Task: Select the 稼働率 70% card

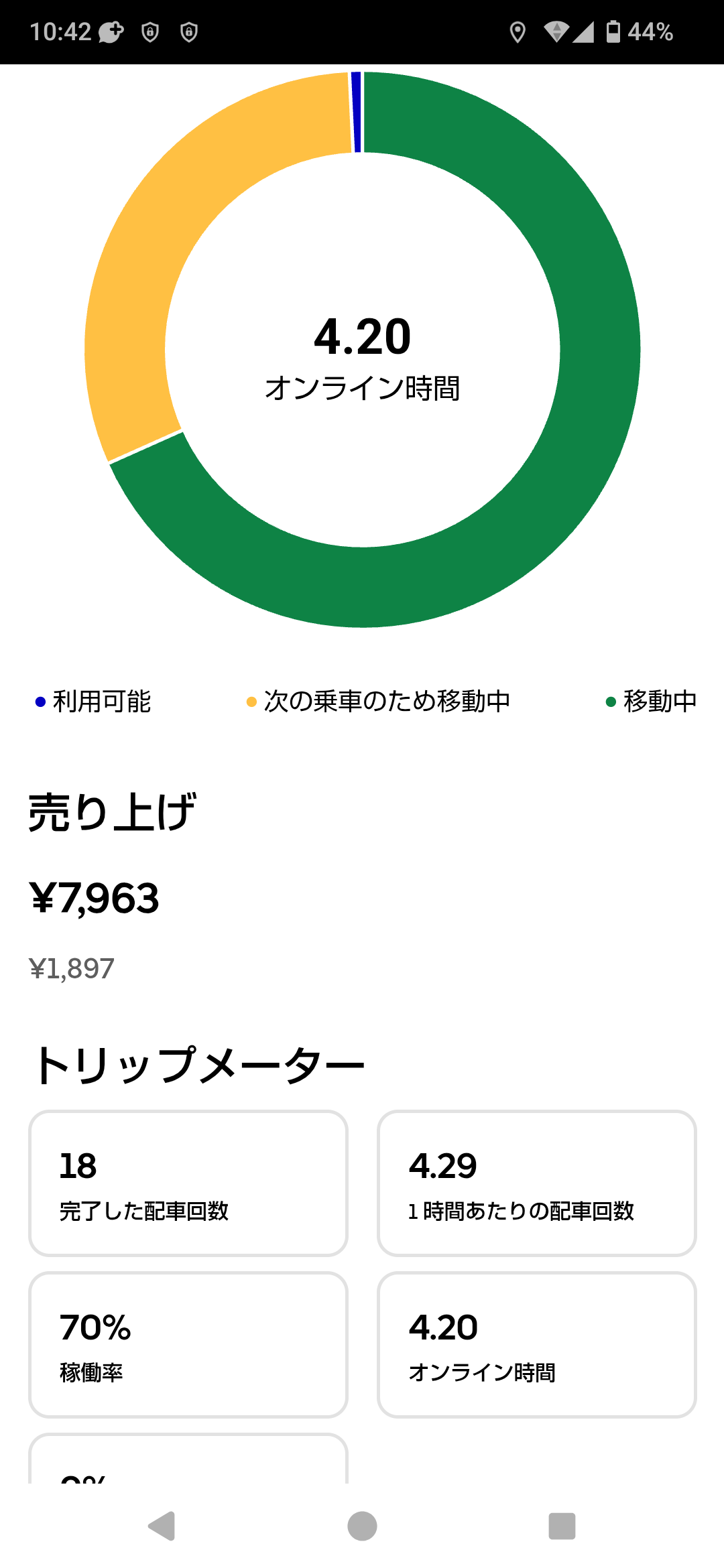Action: click(x=188, y=1344)
